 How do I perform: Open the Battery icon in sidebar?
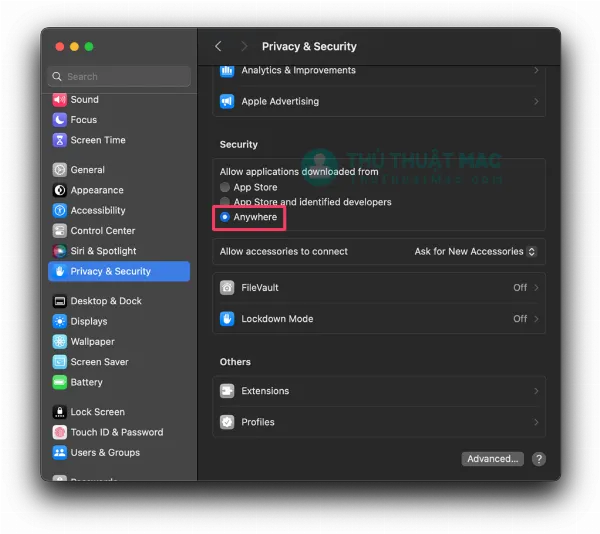(x=59, y=382)
